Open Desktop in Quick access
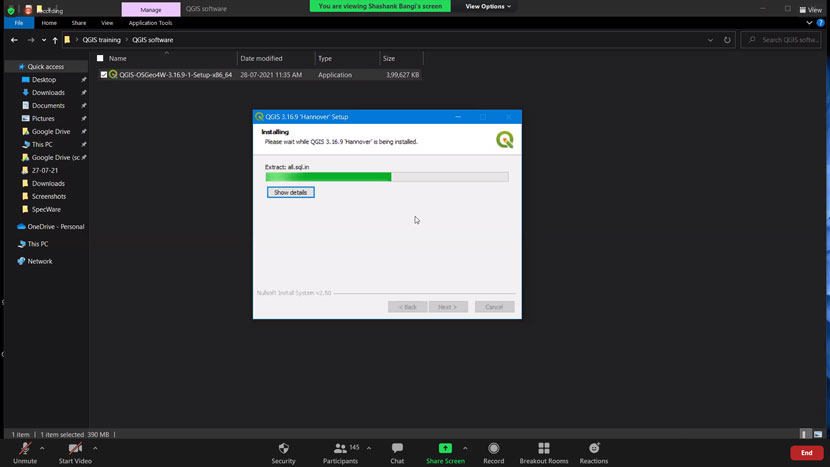830x467 pixels. click(x=43, y=79)
